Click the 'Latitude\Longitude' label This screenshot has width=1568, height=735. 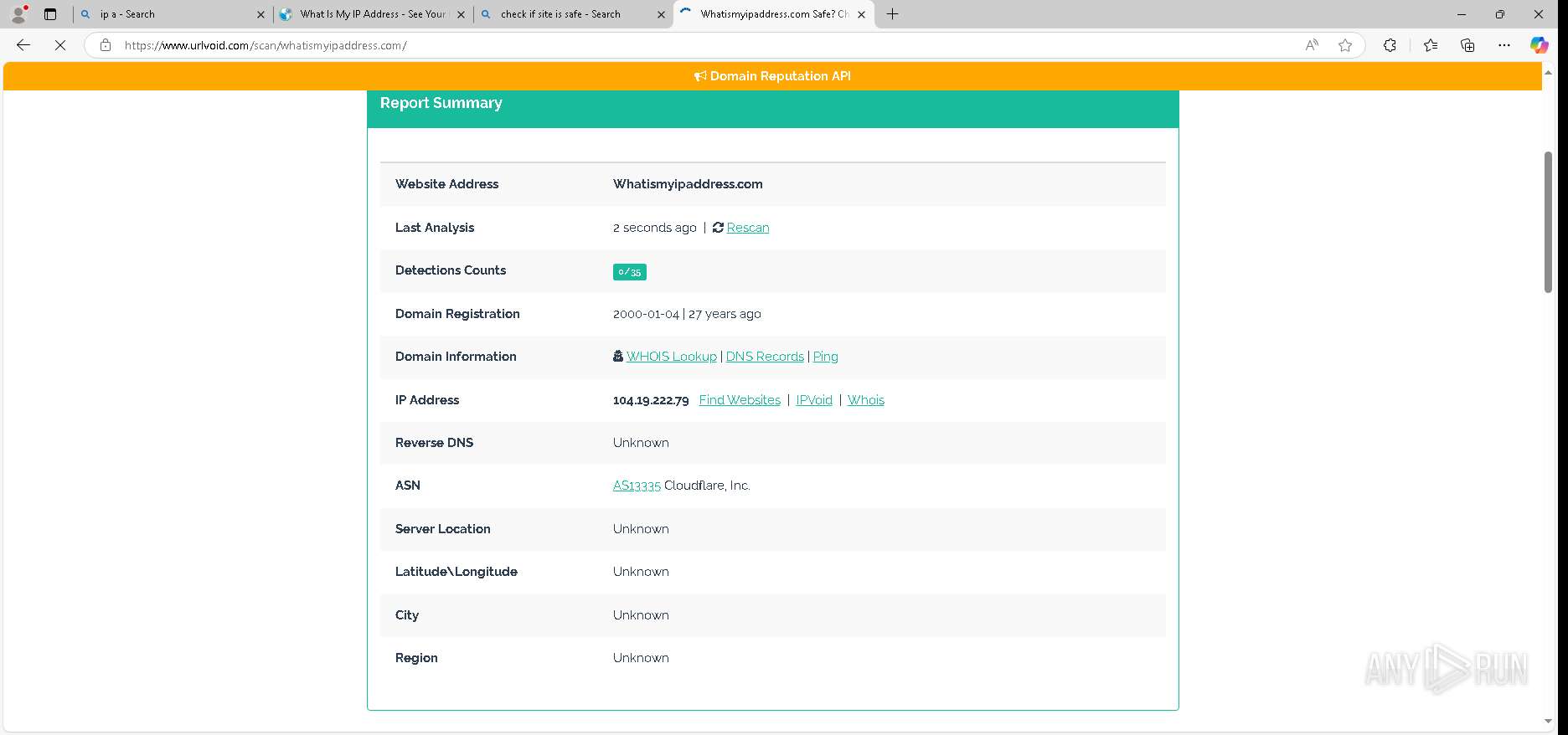coord(456,572)
